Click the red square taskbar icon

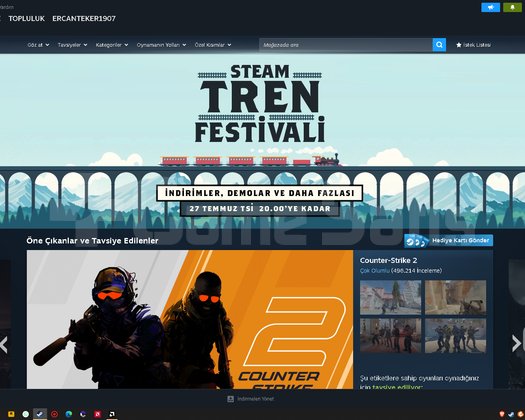(x=97, y=414)
